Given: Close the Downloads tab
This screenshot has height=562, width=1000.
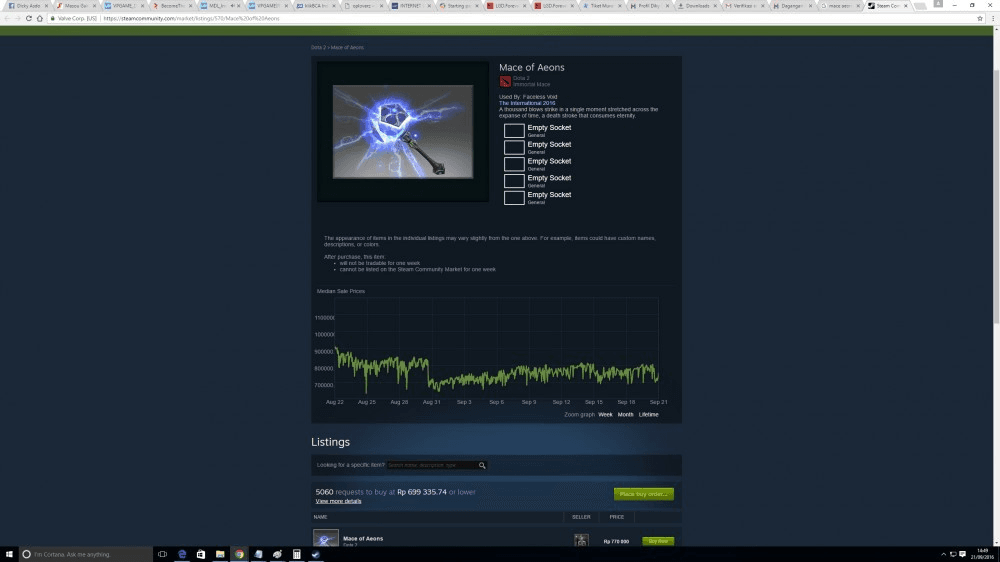Looking at the screenshot, I should click(716, 6).
